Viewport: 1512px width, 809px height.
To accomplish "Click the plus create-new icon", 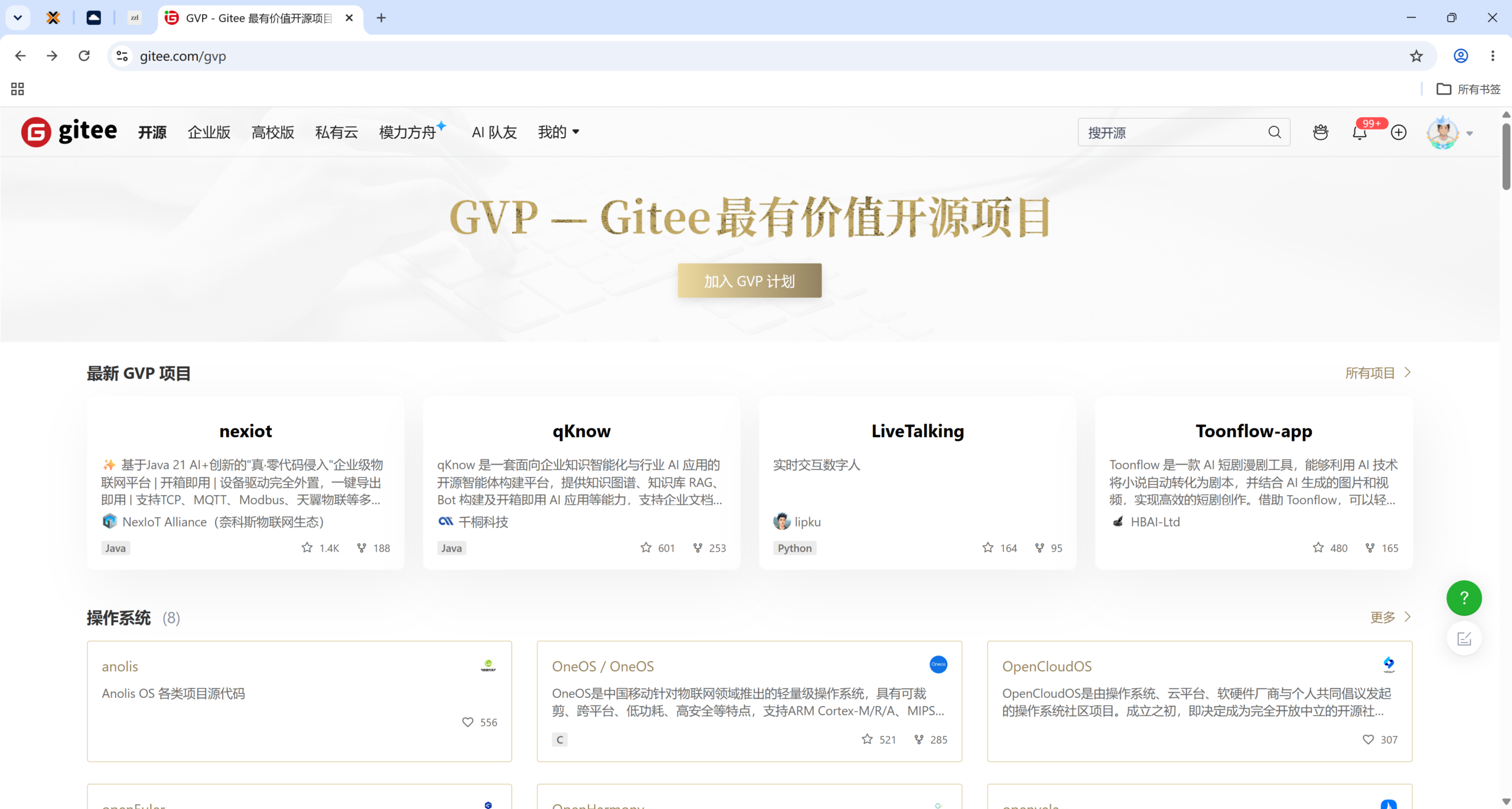I will [1399, 132].
